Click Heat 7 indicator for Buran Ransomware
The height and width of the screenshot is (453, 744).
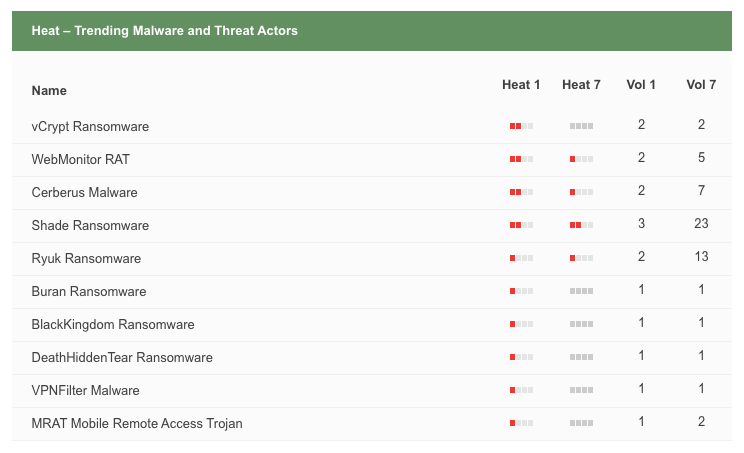point(581,291)
